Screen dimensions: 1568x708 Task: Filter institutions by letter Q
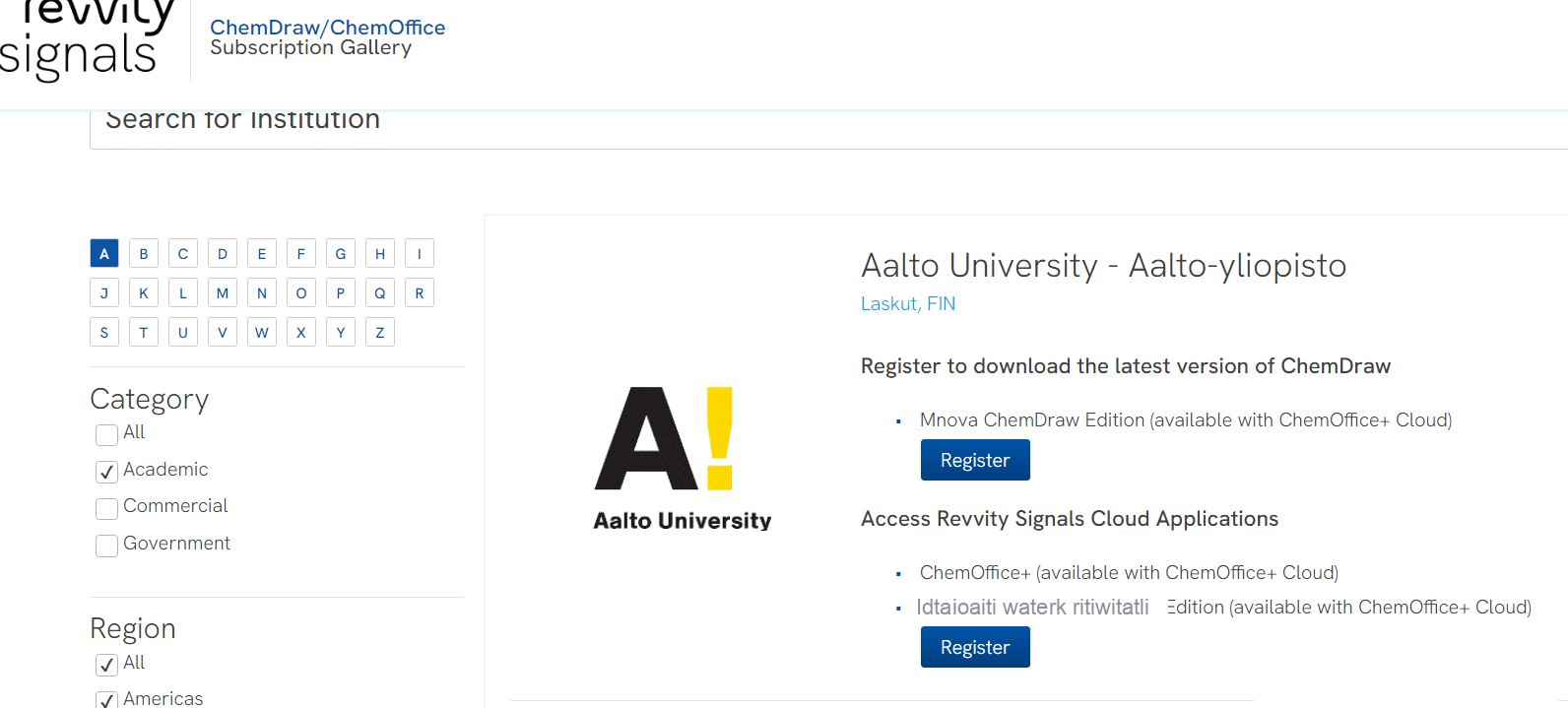click(x=380, y=293)
